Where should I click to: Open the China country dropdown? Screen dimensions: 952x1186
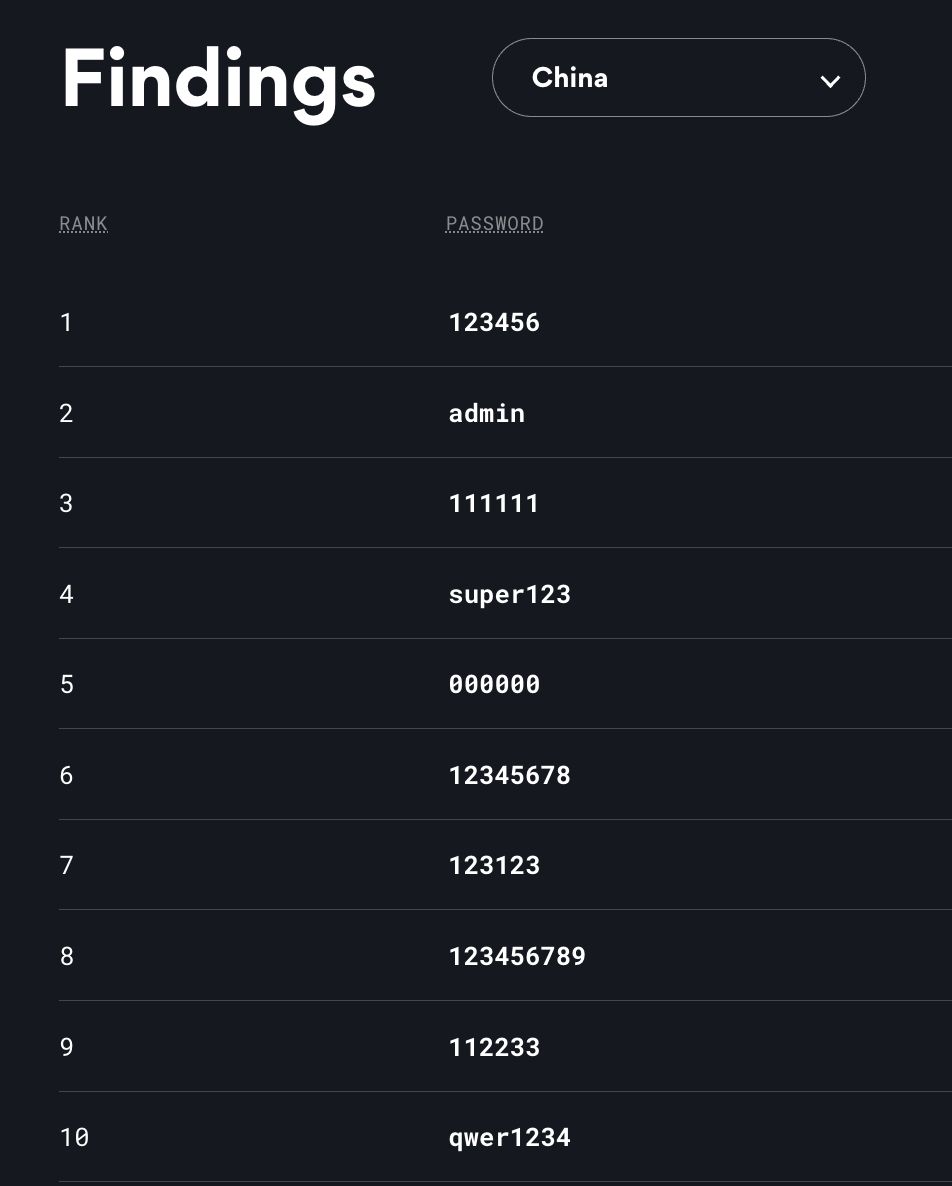pos(678,78)
